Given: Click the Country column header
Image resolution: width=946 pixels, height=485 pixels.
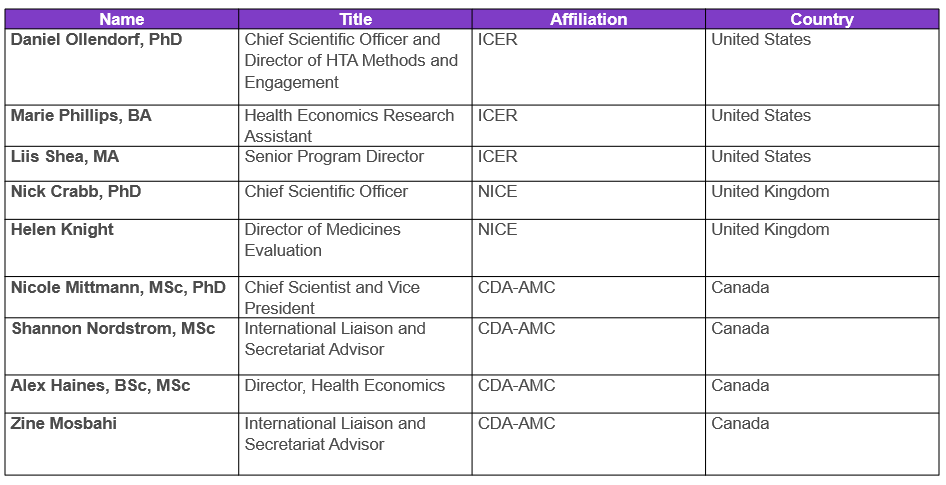Looking at the screenshot, I should [x=822, y=19].
